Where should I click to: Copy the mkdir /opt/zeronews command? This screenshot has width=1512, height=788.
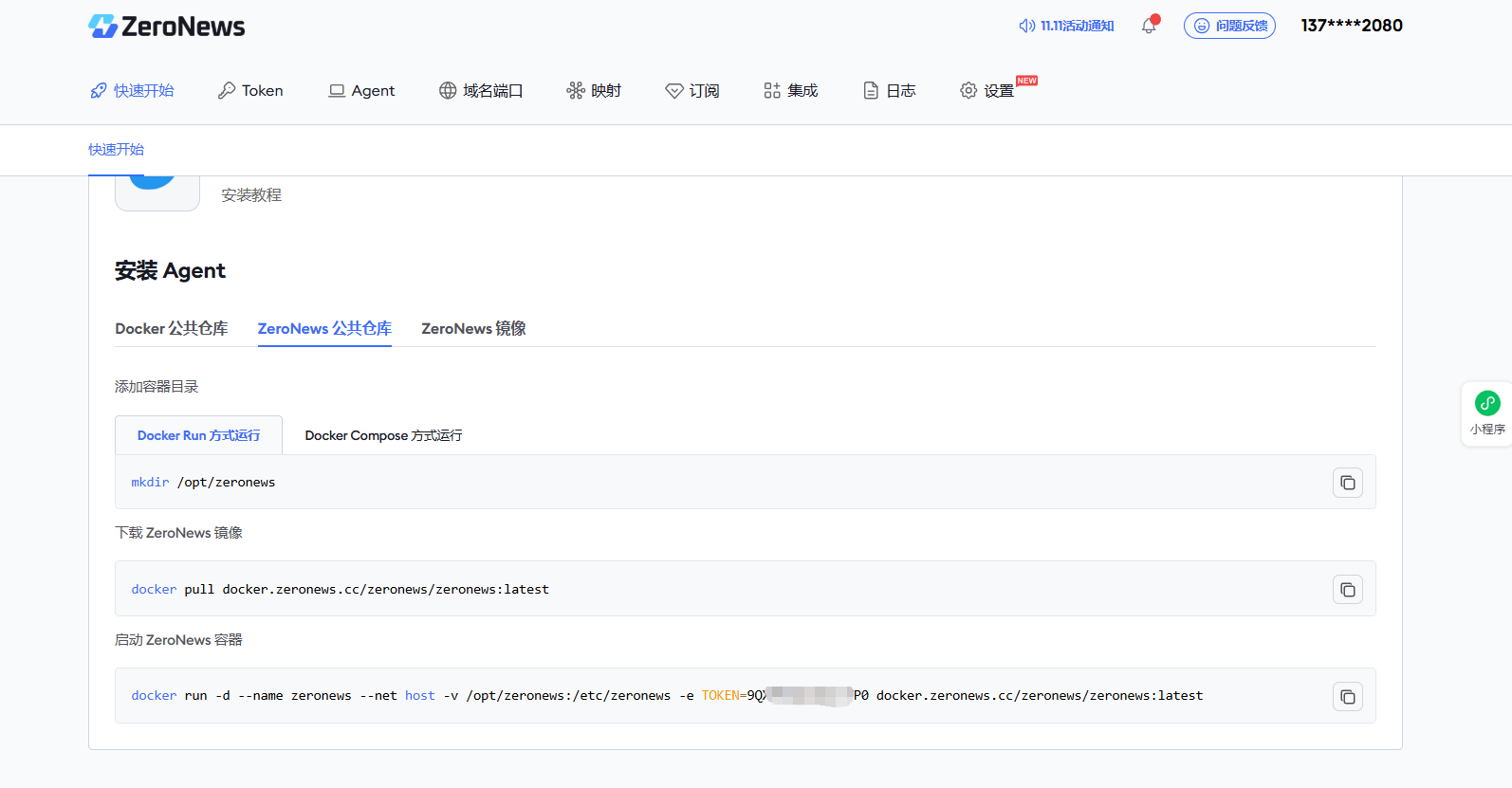point(1348,483)
